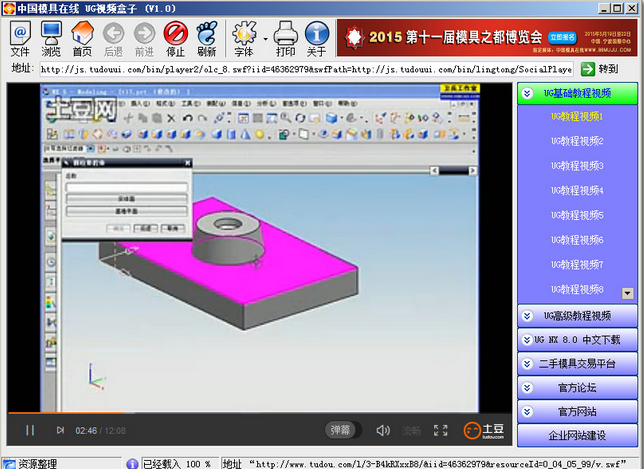644x469 pixels.
Task: Select UG教程视频5 in the list
Action: [x=577, y=215]
